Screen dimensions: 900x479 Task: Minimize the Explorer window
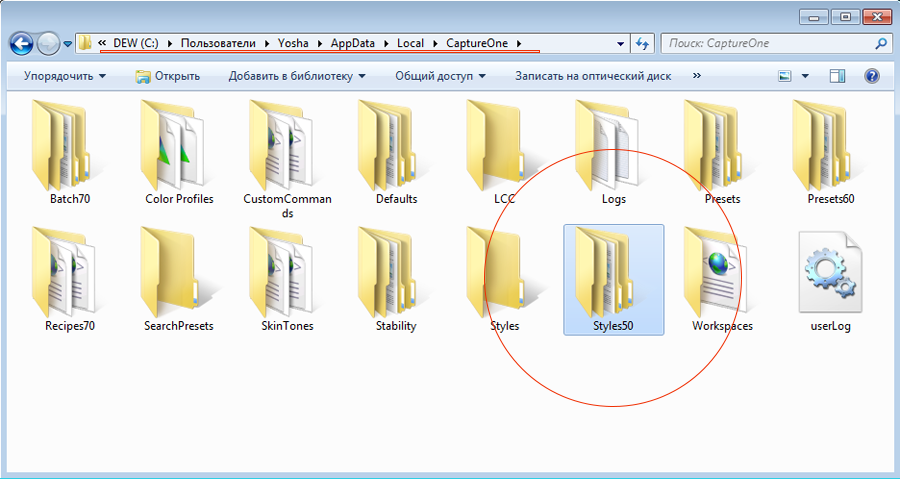[813, 17]
